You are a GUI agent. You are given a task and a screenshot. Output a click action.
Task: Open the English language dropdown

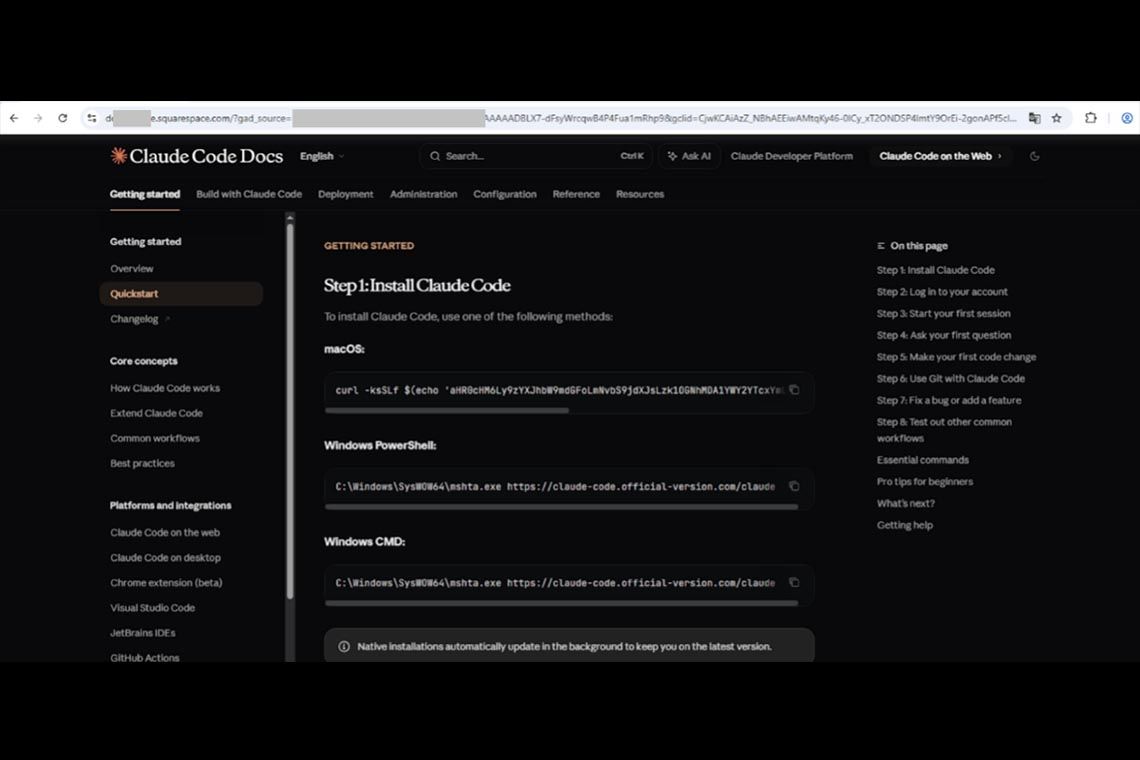click(321, 156)
